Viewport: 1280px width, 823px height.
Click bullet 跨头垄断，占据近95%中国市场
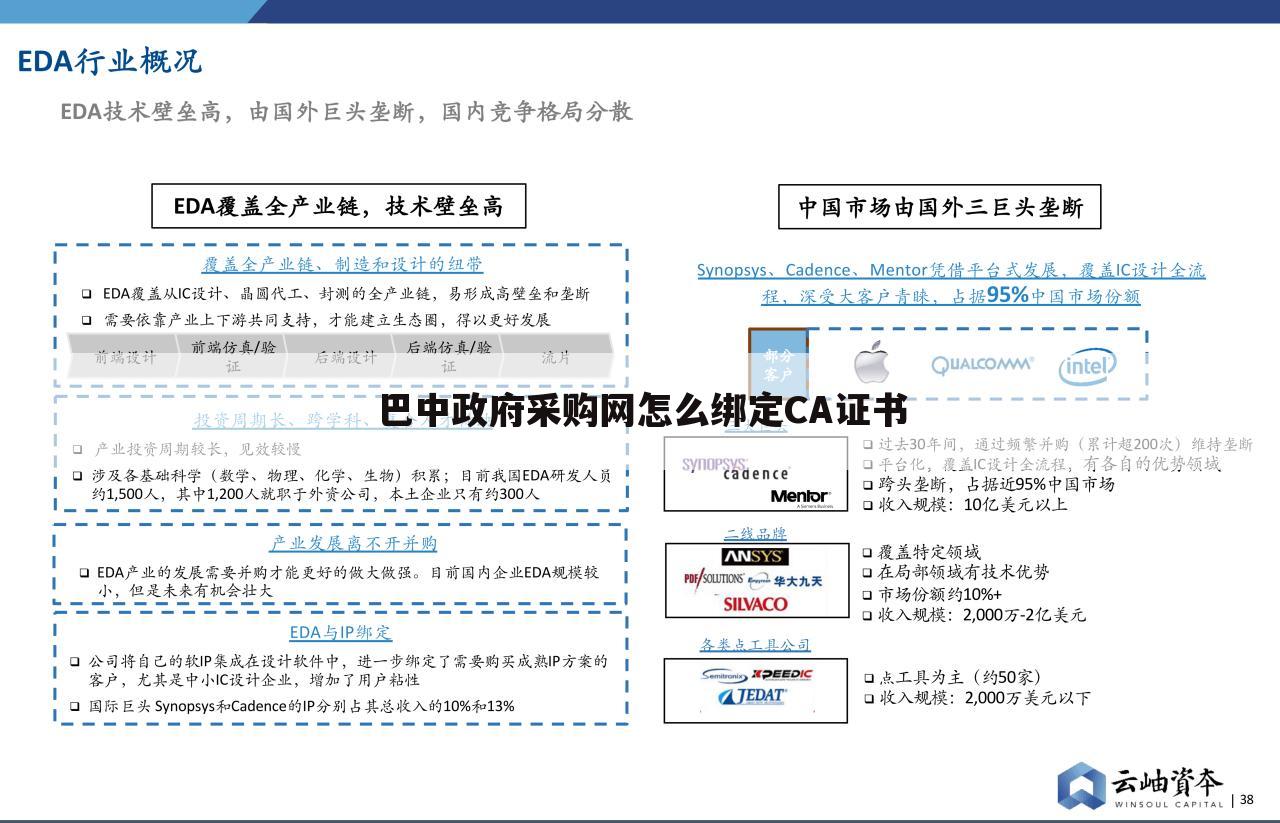989,484
